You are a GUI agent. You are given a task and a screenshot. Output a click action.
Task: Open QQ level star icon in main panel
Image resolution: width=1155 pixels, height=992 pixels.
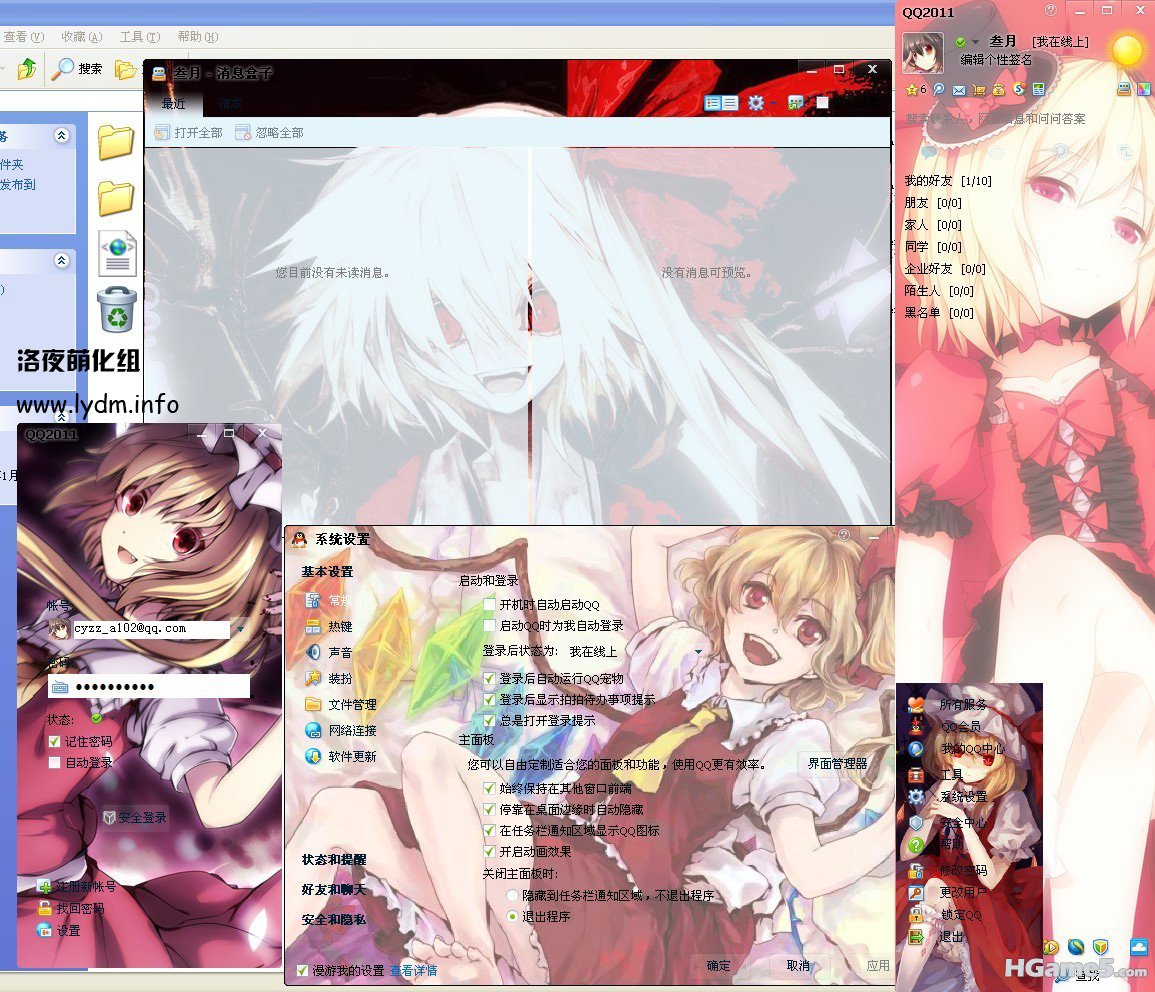point(911,89)
